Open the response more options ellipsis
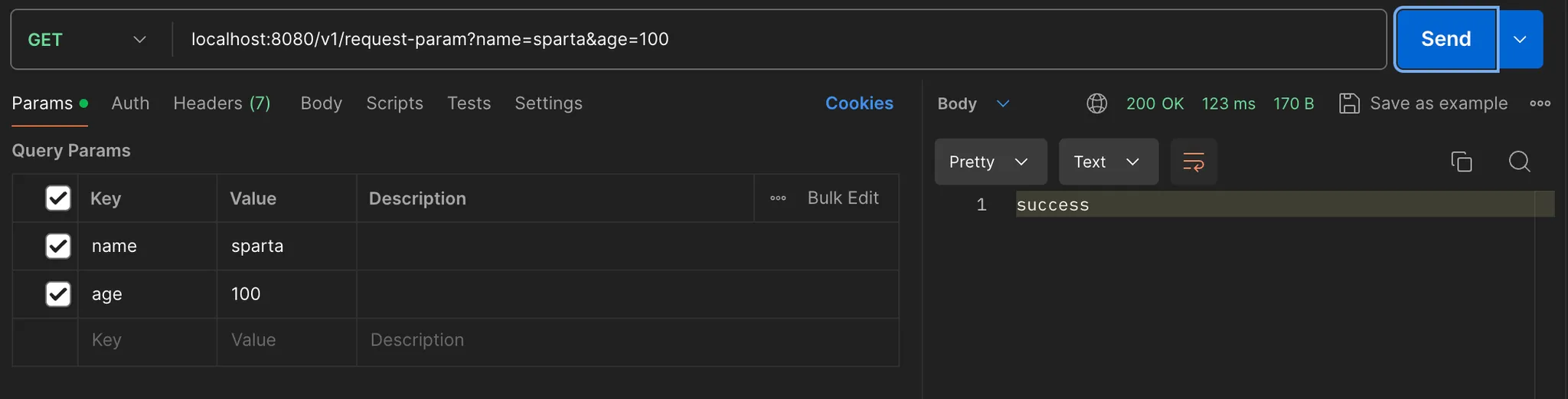 point(1540,103)
